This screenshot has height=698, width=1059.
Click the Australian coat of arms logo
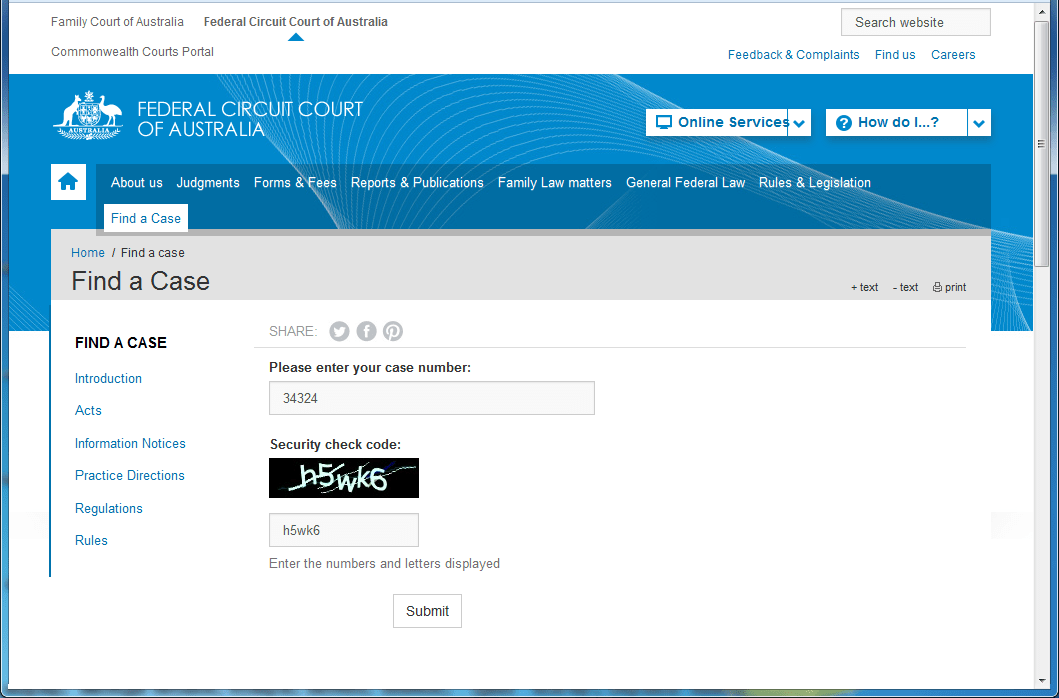[88, 115]
